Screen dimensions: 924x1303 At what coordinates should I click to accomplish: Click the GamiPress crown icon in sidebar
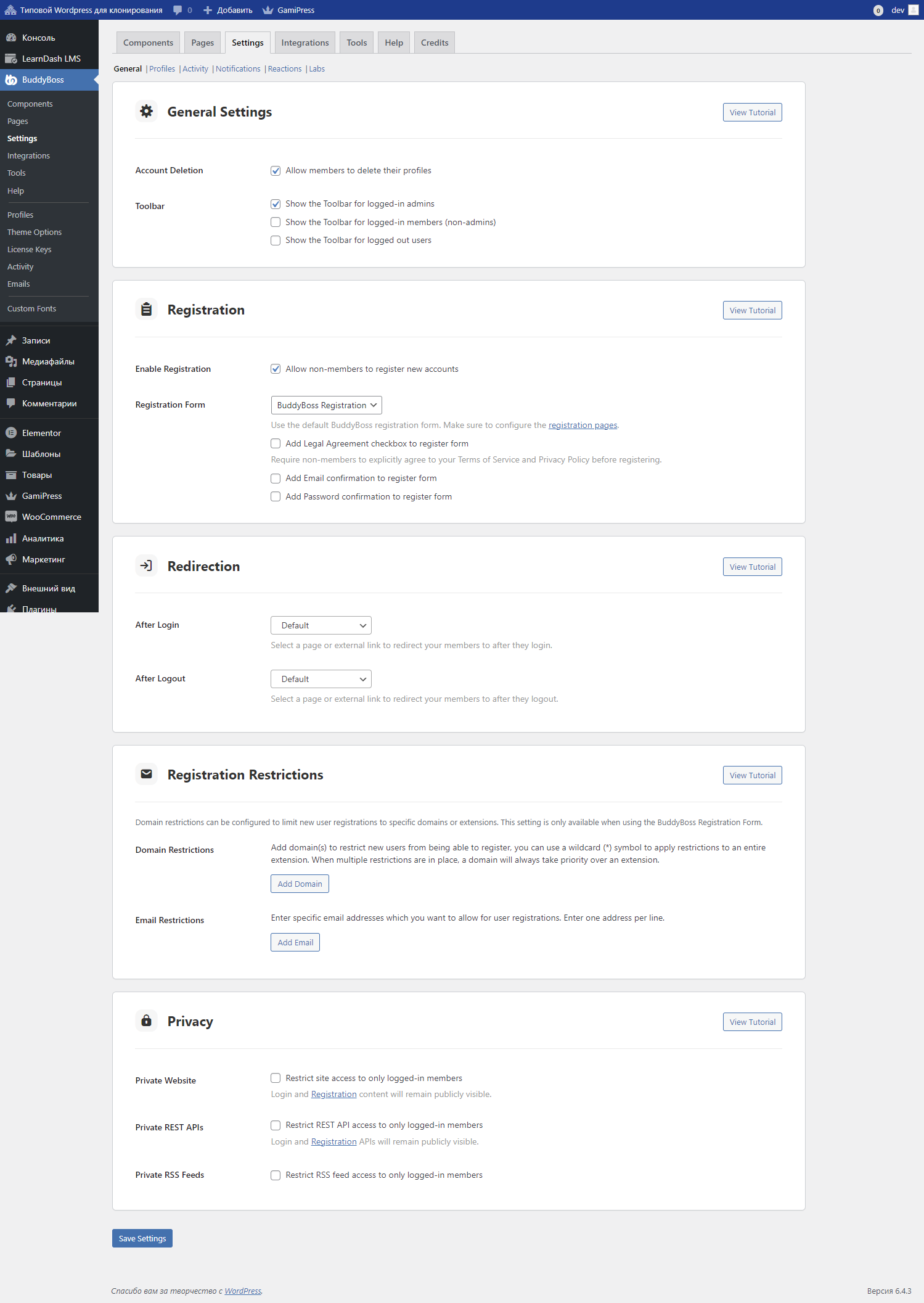coord(11,496)
